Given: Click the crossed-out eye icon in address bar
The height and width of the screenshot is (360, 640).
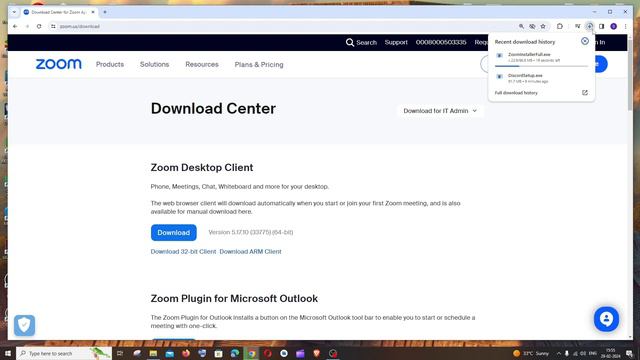Looking at the screenshot, I should pyautogui.click(x=532, y=26).
